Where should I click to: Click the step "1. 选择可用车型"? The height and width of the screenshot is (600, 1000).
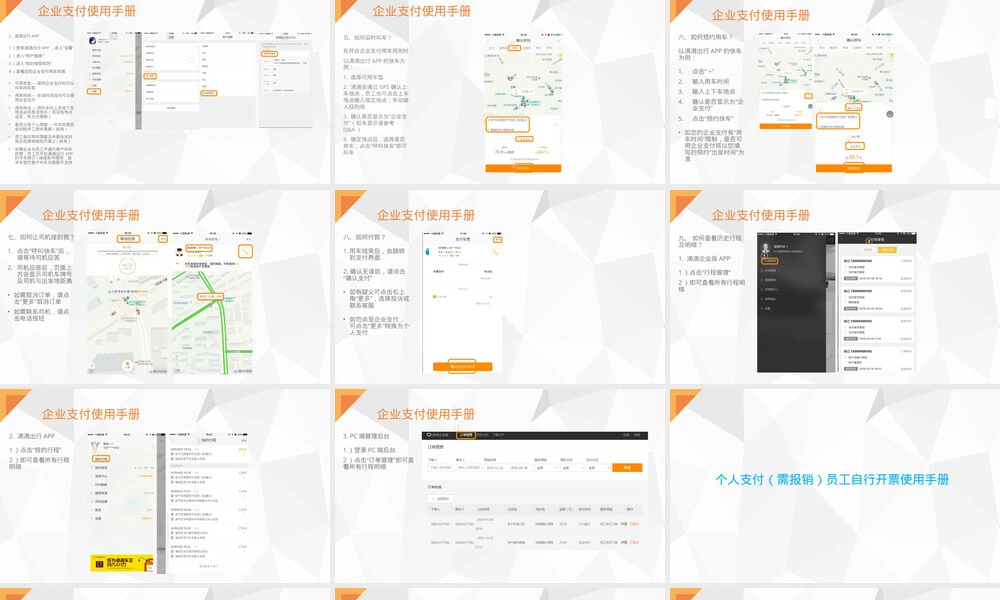pyautogui.click(x=364, y=77)
